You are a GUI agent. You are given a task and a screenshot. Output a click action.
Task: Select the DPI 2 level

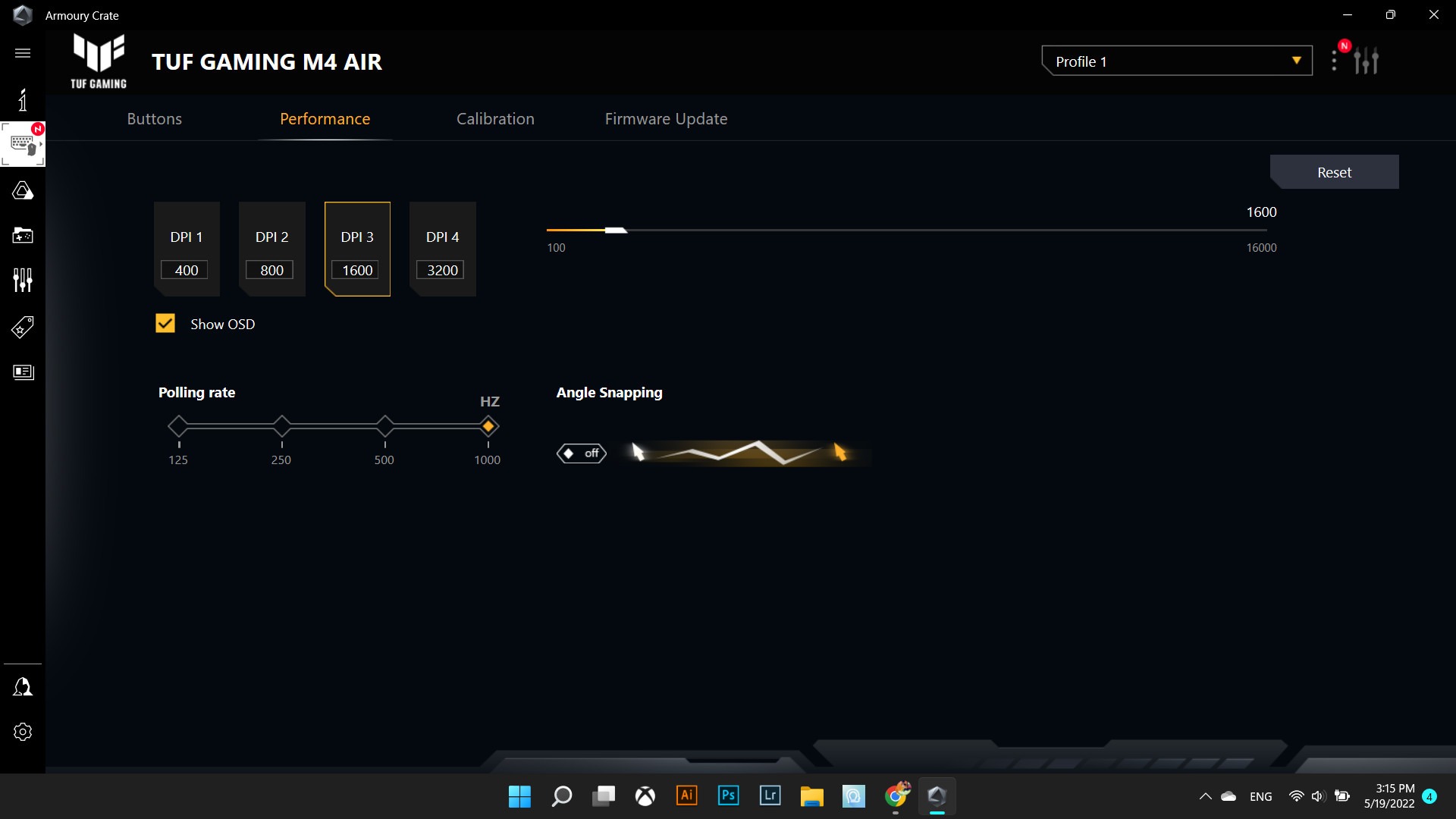pyautogui.click(x=272, y=249)
